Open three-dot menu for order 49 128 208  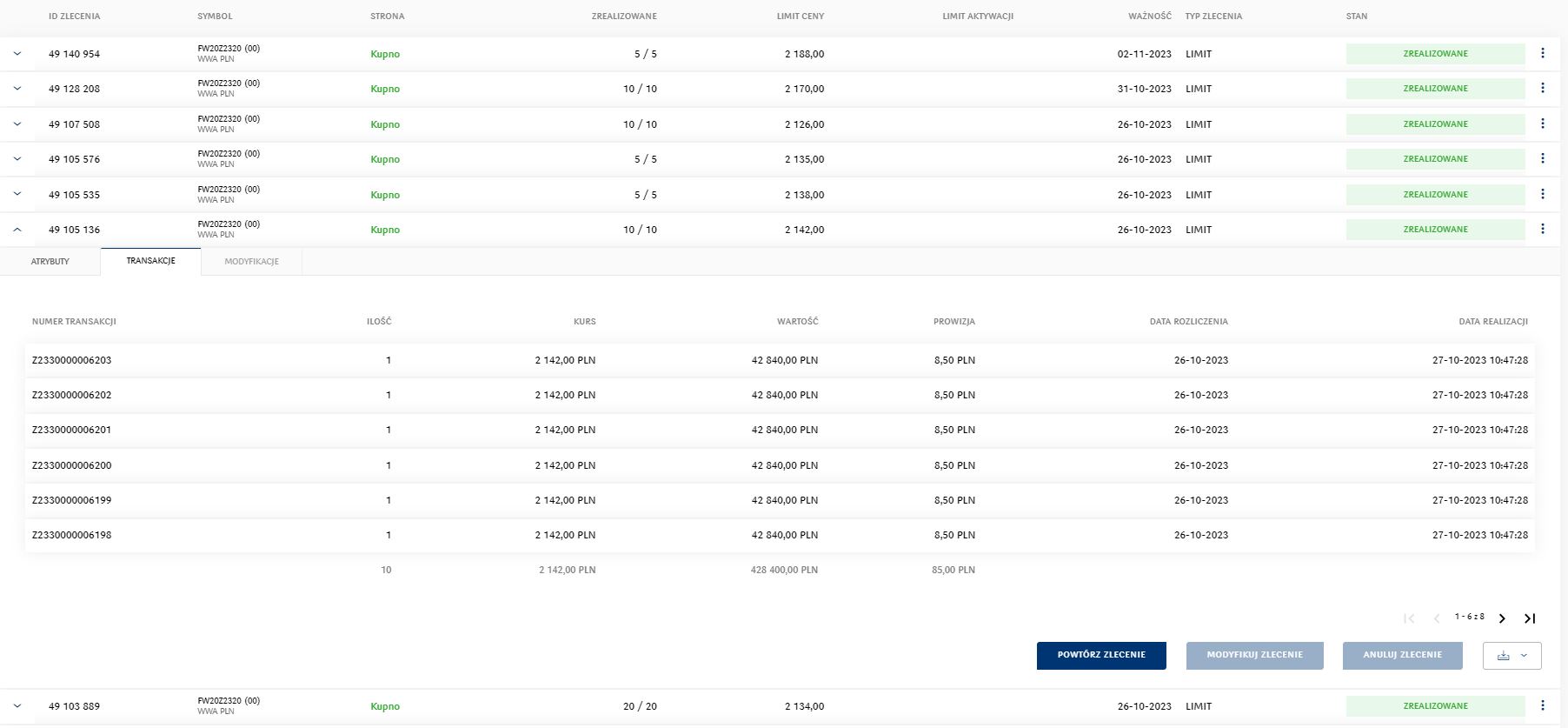coord(1542,89)
